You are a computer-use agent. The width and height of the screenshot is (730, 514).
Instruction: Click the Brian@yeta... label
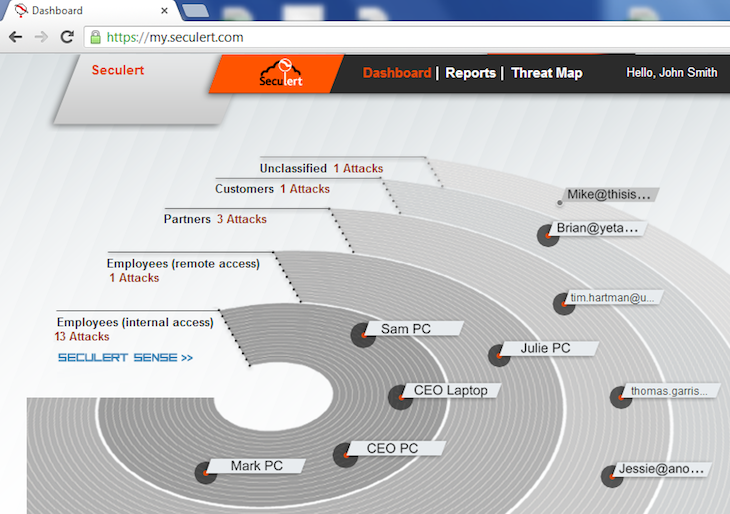click(599, 228)
